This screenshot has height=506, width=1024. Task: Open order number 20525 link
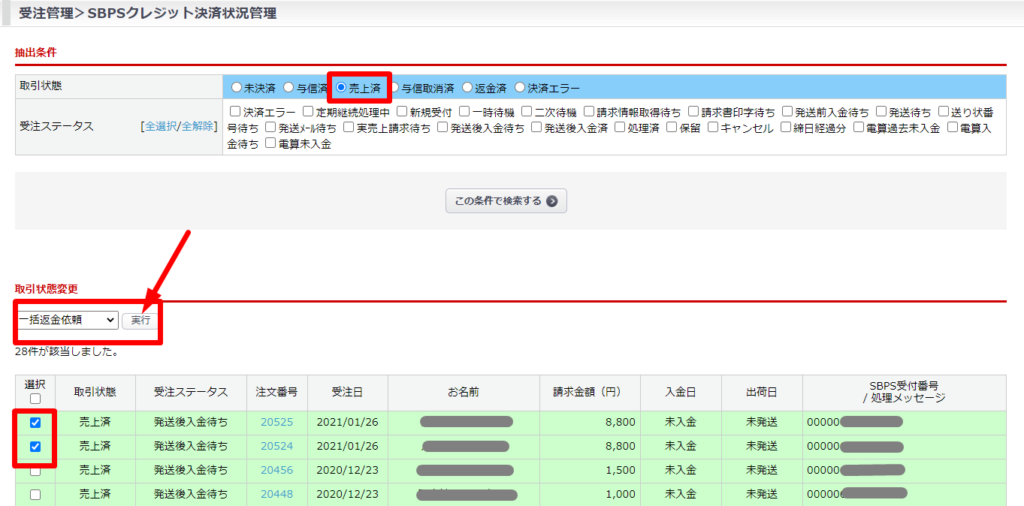(276, 422)
